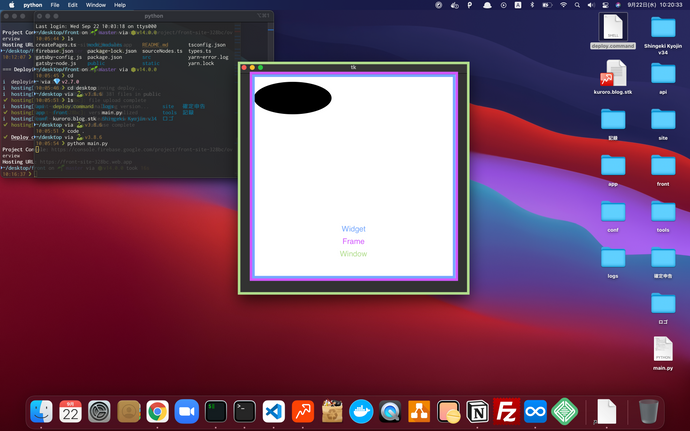This screenshot has height=431, width=690.
Task: Open Visual Studio Code from the Dock
Action: click(274, 412)
